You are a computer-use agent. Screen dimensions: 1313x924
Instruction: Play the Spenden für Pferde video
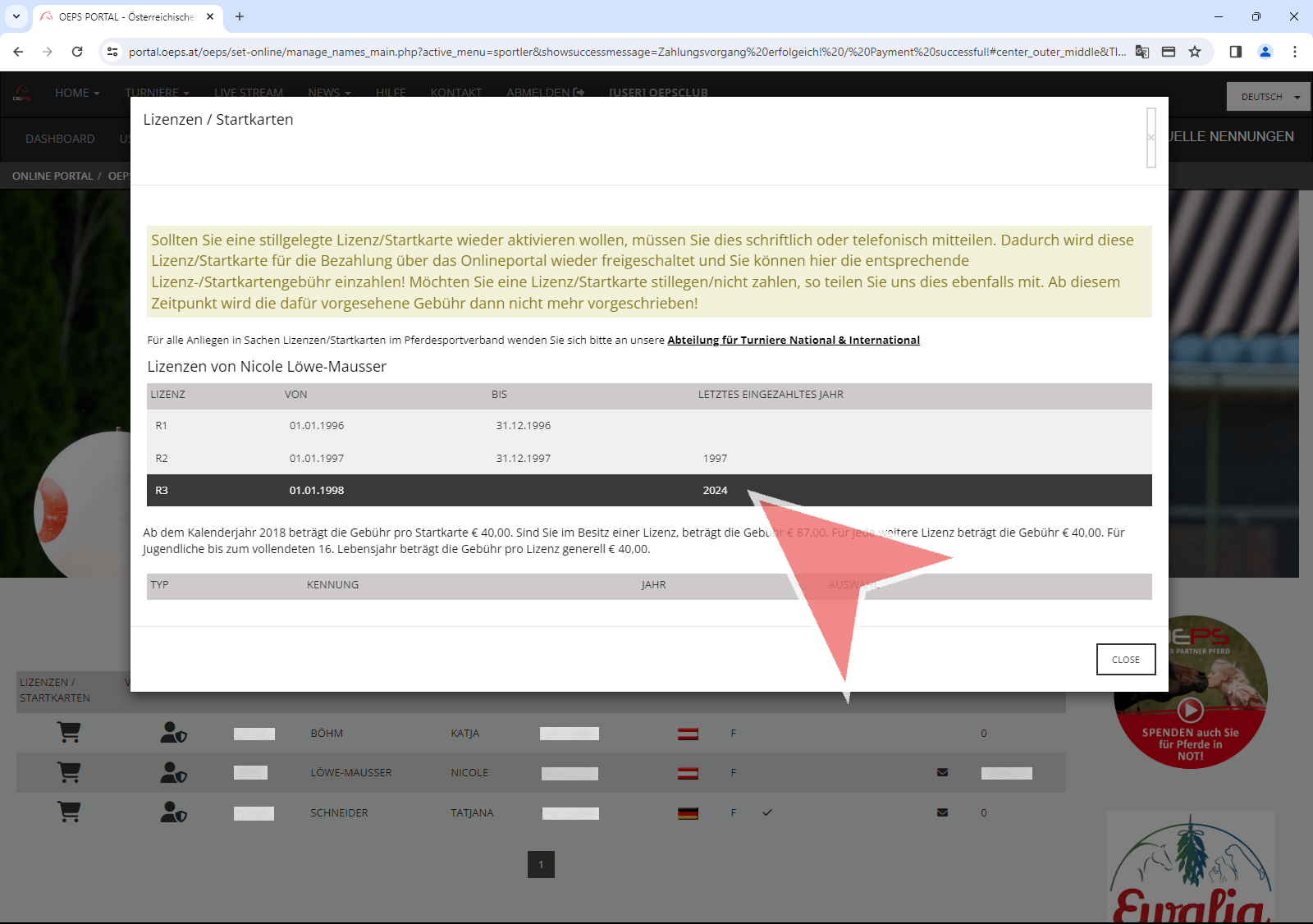[1190, 709]
